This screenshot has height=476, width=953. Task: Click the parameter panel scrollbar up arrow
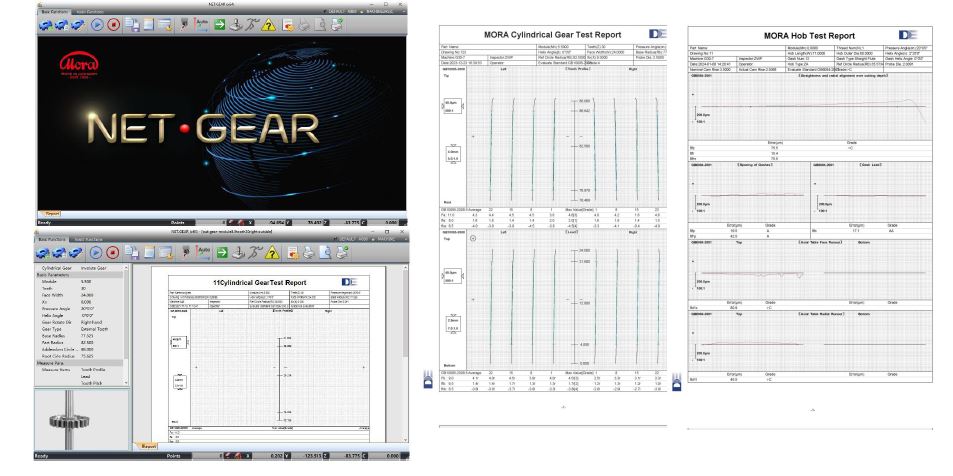126,267
